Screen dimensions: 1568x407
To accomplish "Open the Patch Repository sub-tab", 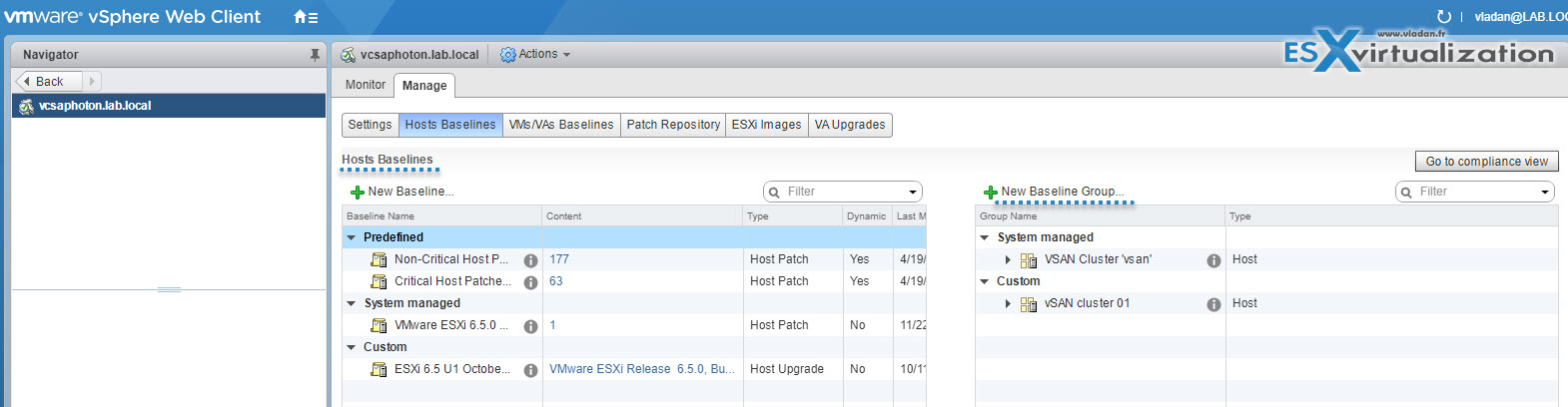I will pyautogui.click(x=673, y=125).
